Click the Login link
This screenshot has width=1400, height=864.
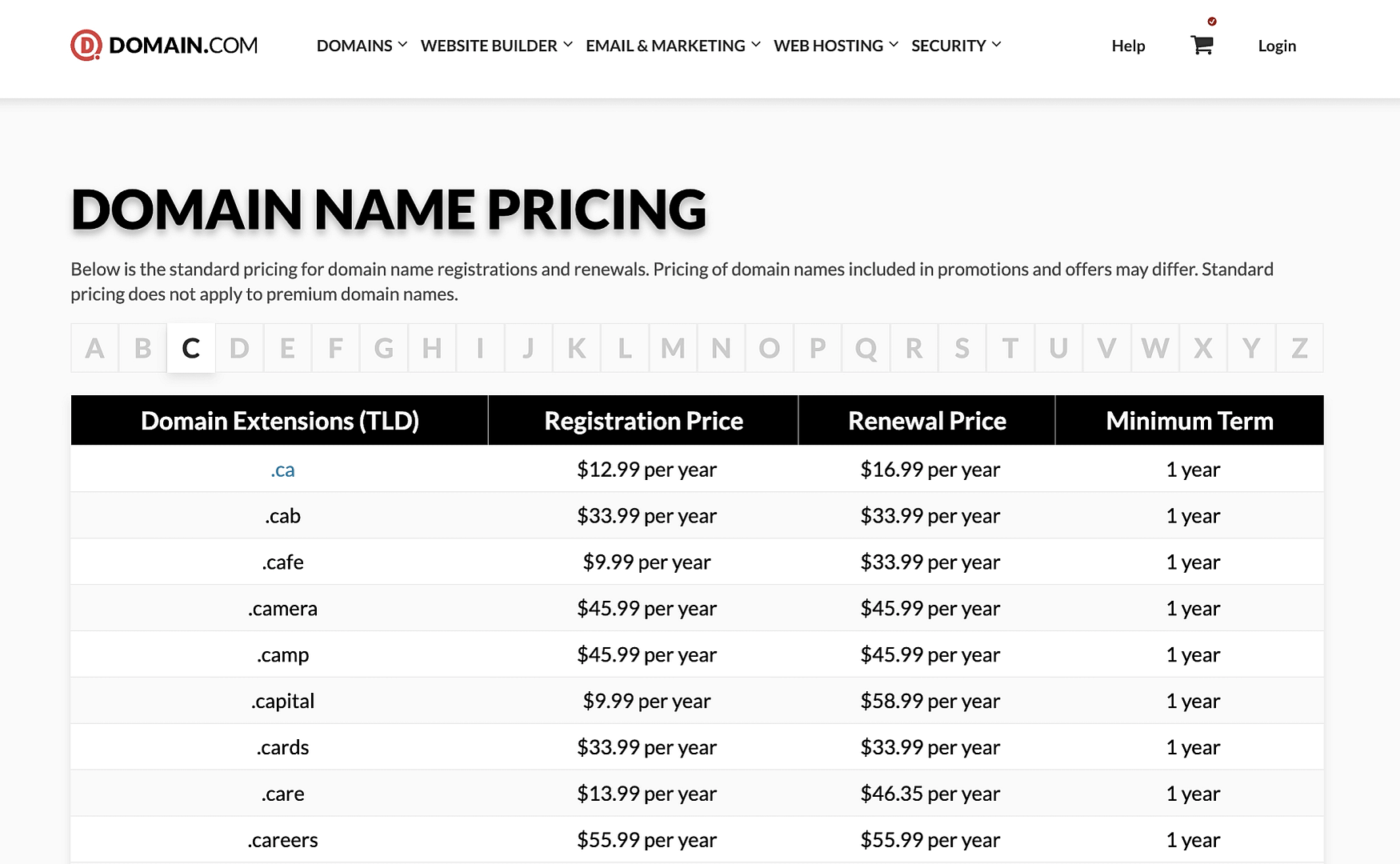pos(1277,46)
